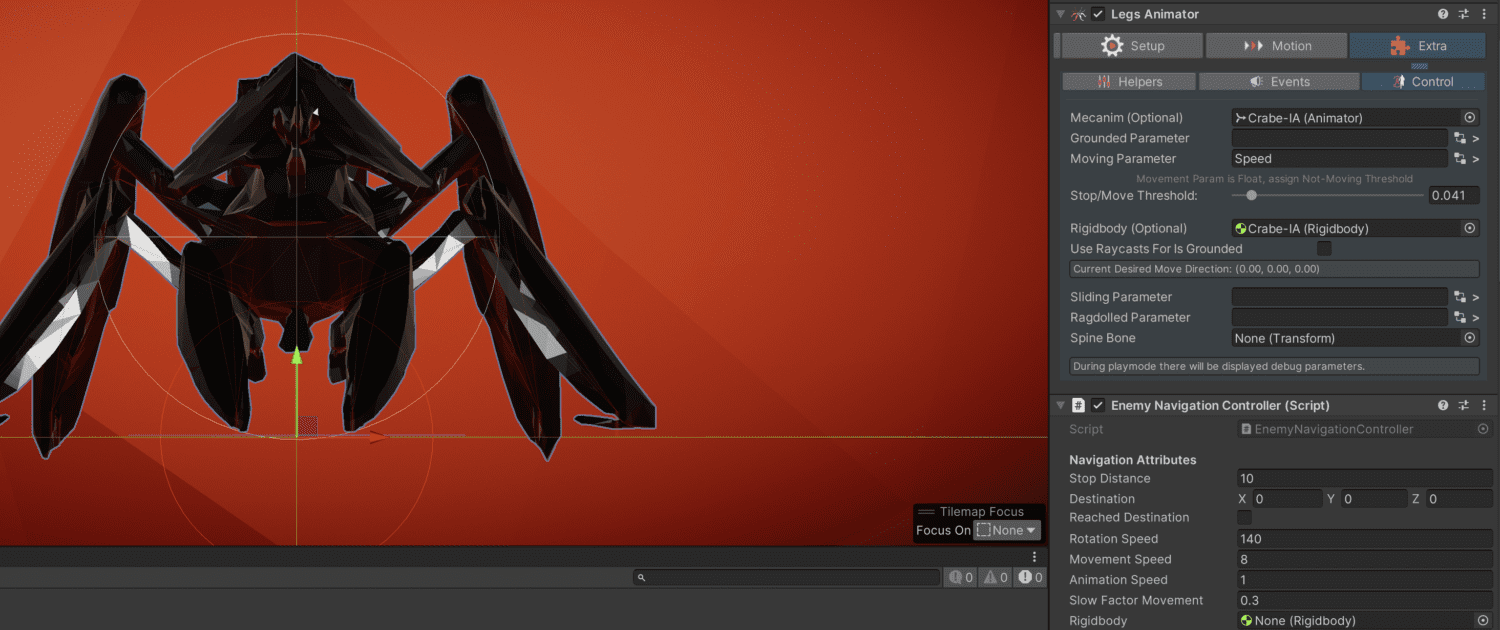This screenshot has height=630, width=1500.
Task: Switch to the Setup tab
Action: pos(1132,46)
